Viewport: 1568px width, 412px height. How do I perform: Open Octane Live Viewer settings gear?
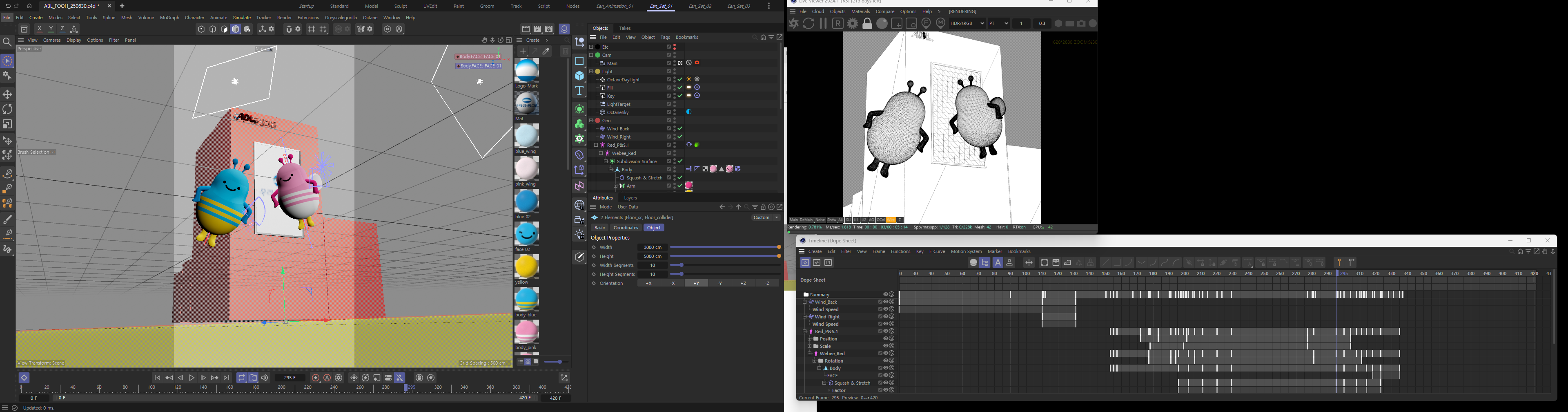(x=853, y=24)
